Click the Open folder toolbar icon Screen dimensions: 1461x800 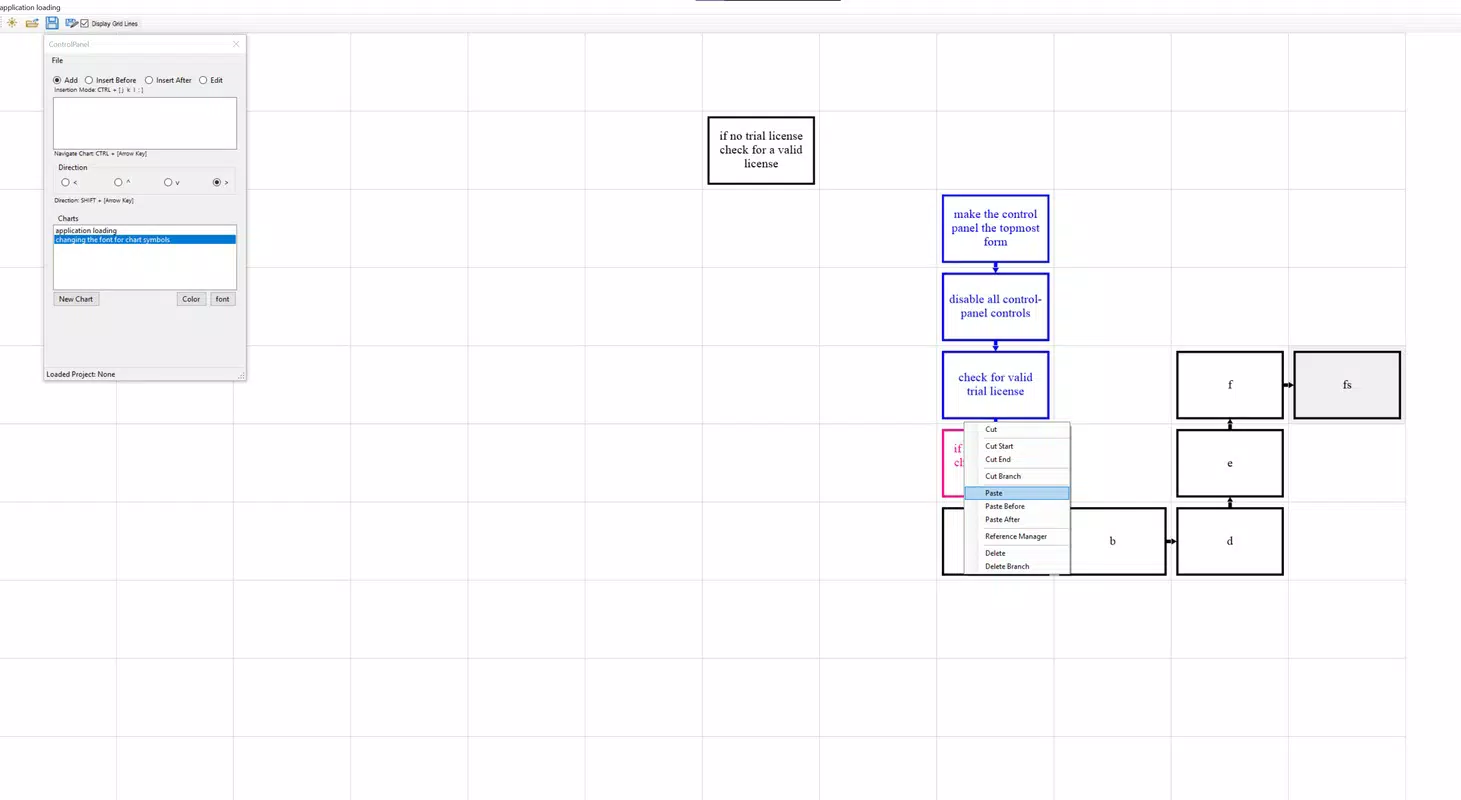pyautogui.click(x=32, y=23)
